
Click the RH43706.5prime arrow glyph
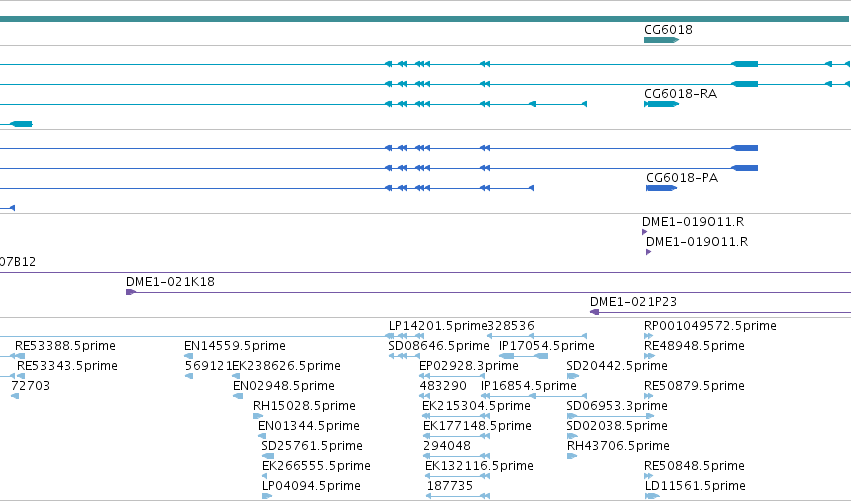[571, 457]
